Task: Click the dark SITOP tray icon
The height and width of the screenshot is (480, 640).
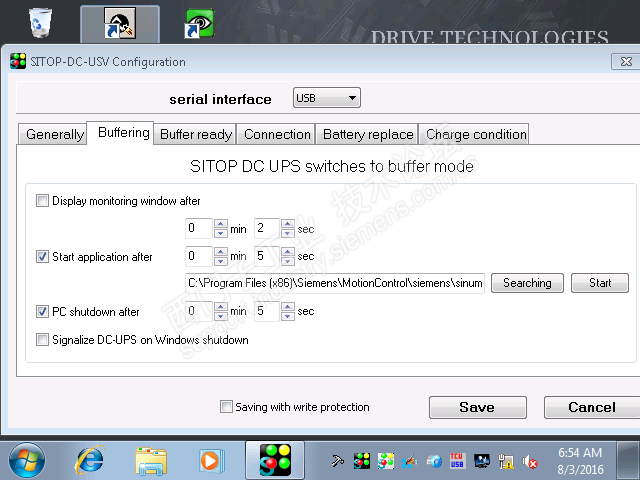Action: coord(362,461)
